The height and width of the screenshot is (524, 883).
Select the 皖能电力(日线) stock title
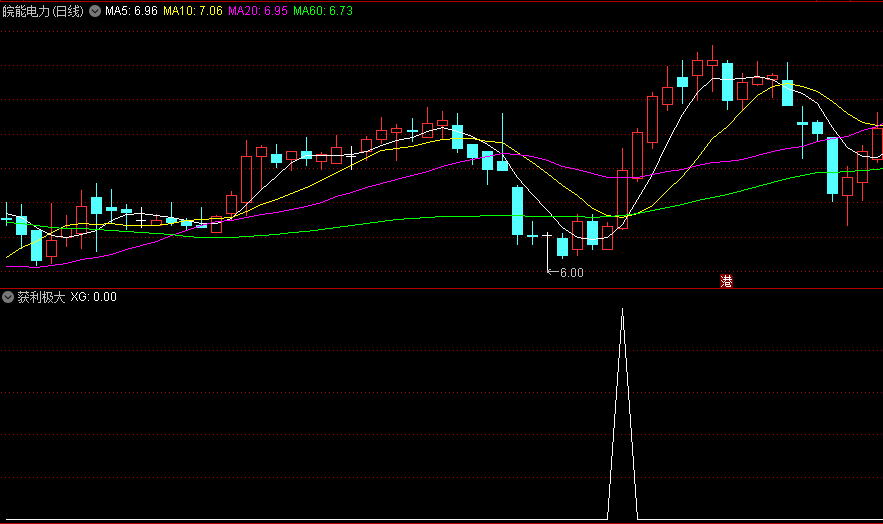(x=43, y=11)
